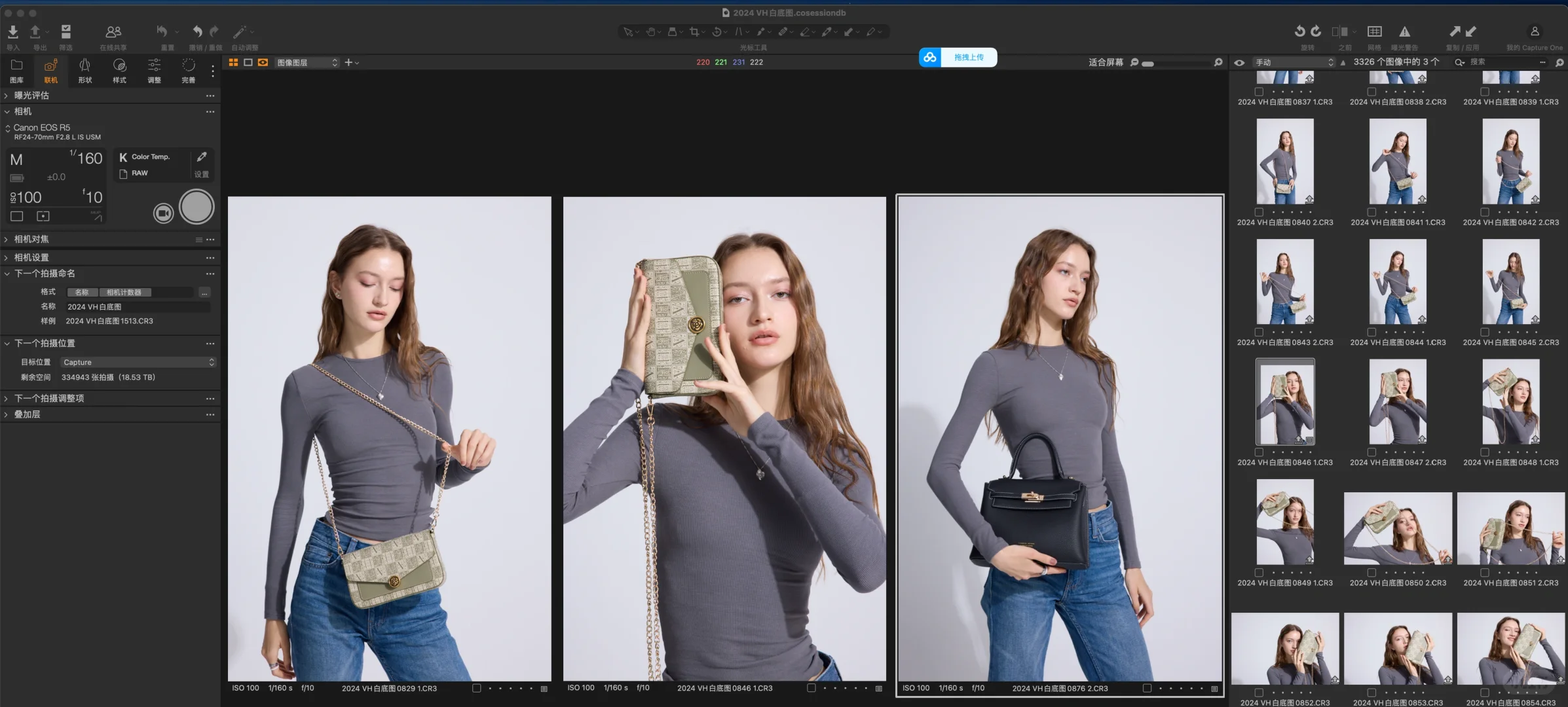
Task: Click zoom-out magnifier left of zoom slider
Action: pos(1134,62)
